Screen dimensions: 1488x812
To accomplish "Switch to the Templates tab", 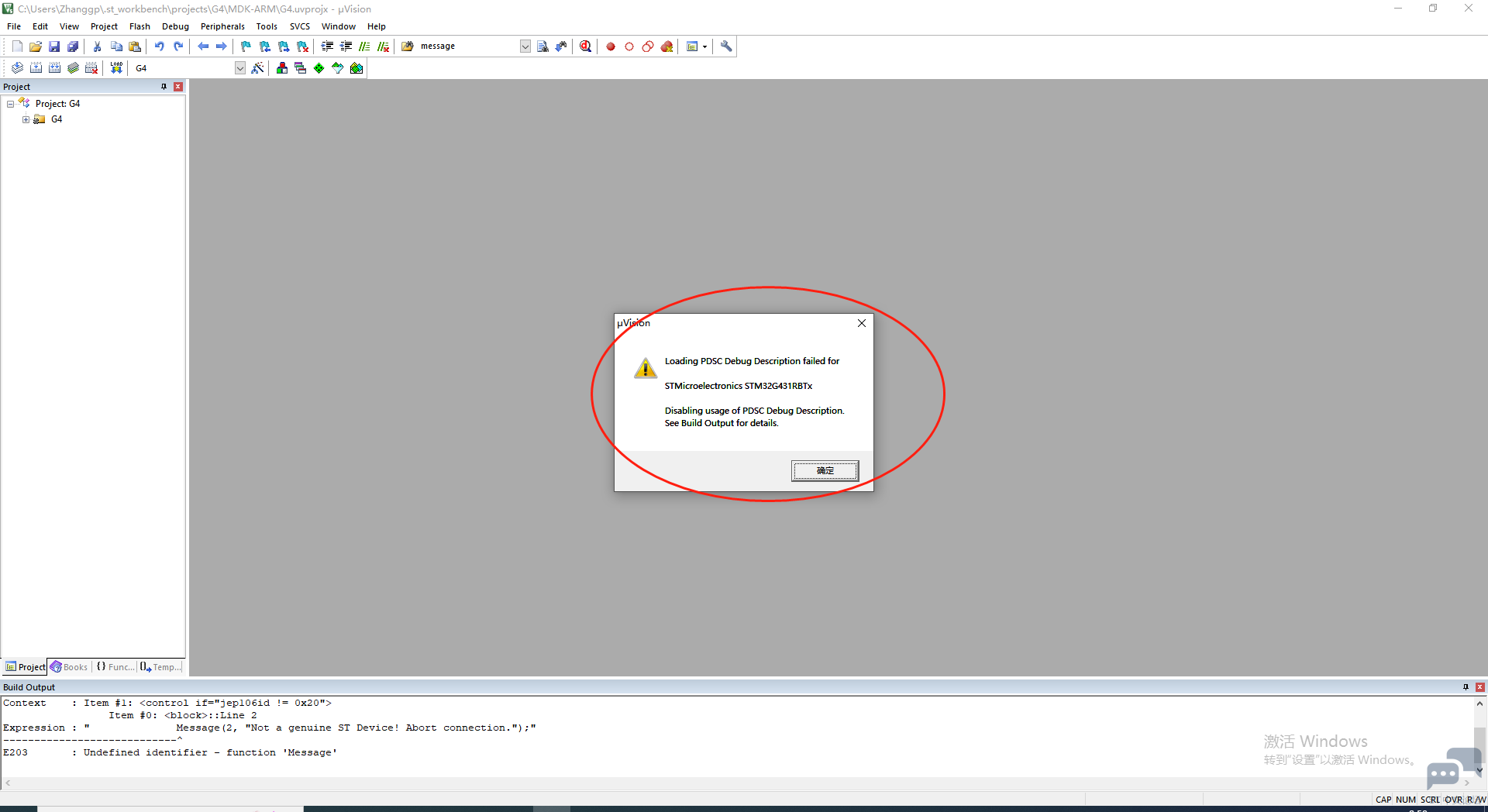I will (x=161, y=667).
